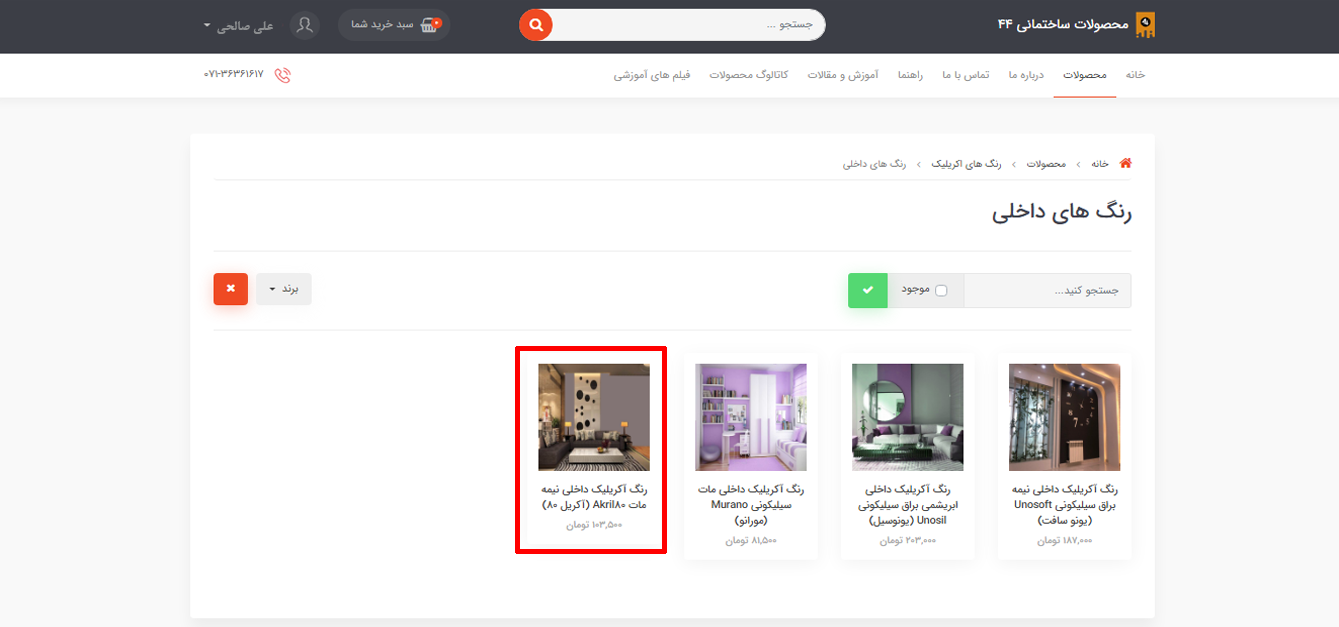The width and height of the screenshot is (1339, 627).
Task: Click the top جستجو search field
Action: click(688, 25)
